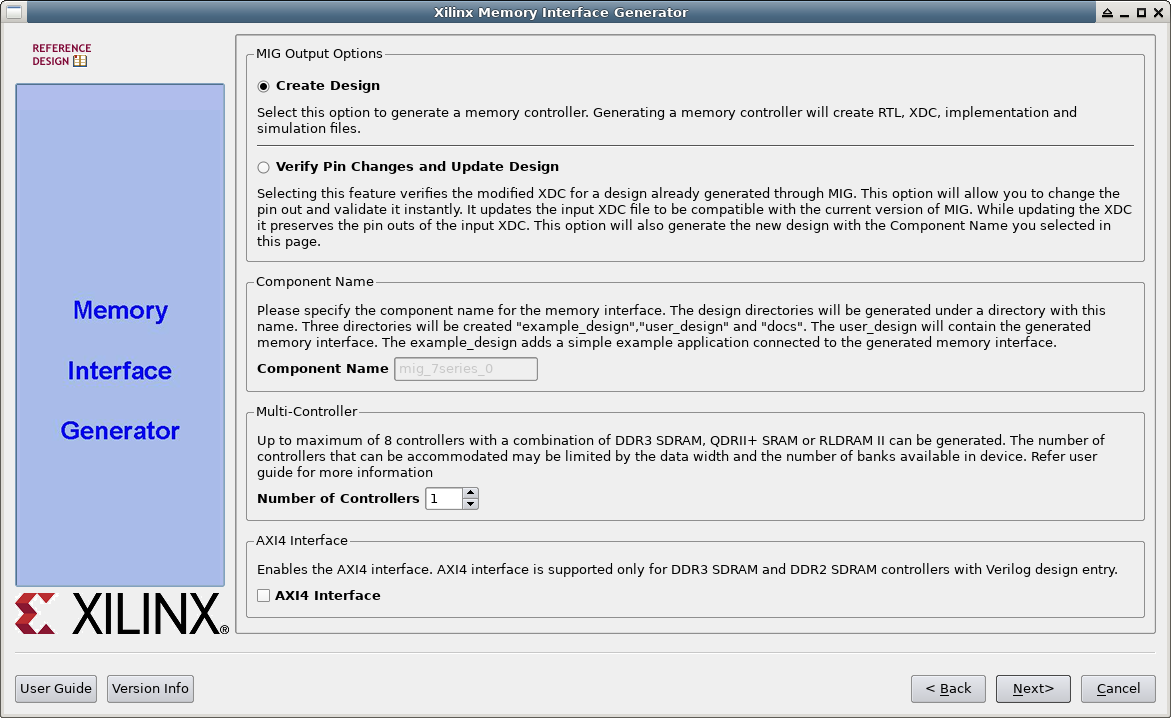Enable the AXI4 Interface checkbox
This screenshot has height=718, width=1171.
coord(264,595)
